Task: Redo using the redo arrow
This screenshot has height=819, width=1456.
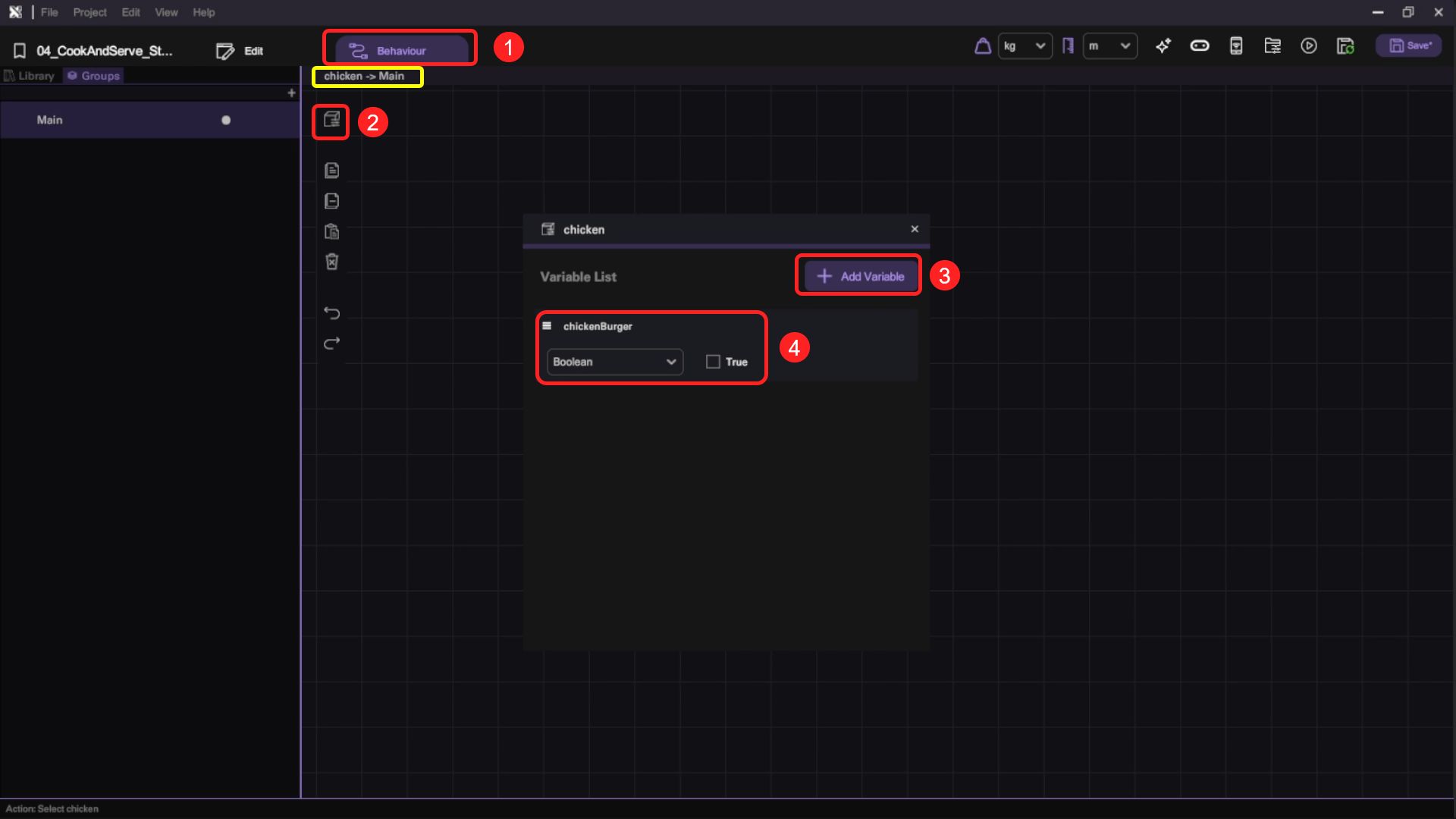Action: click(x=331, y=344)
